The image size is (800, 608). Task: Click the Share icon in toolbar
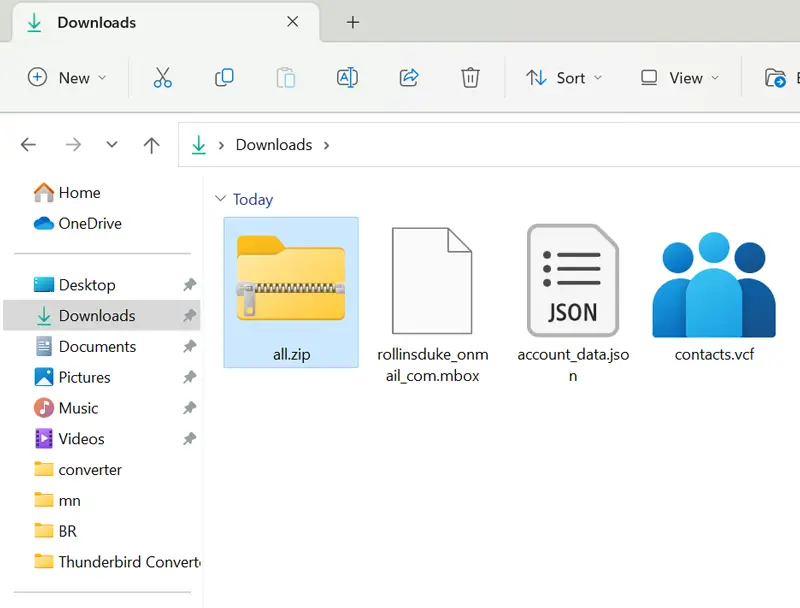[x=408, y=78]
